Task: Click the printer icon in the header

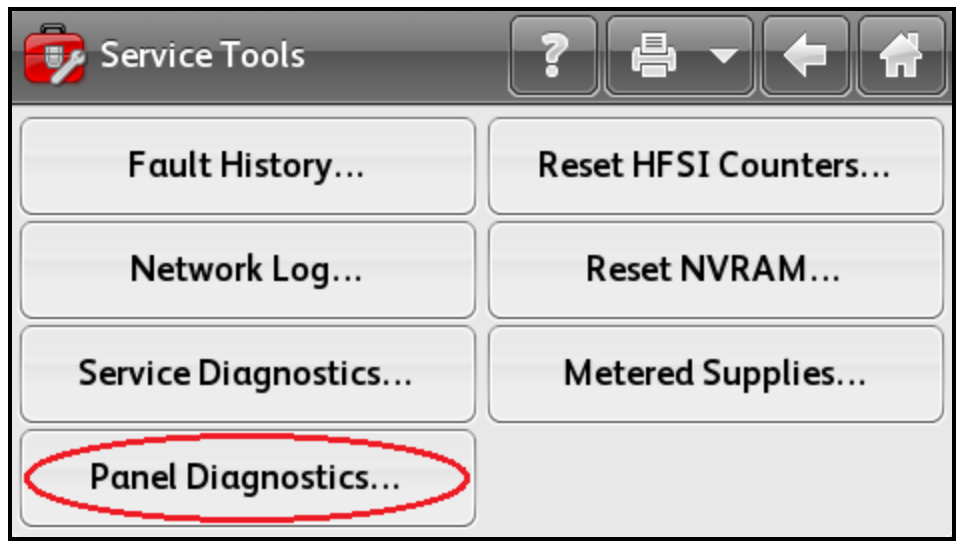Action: [654, 56]
